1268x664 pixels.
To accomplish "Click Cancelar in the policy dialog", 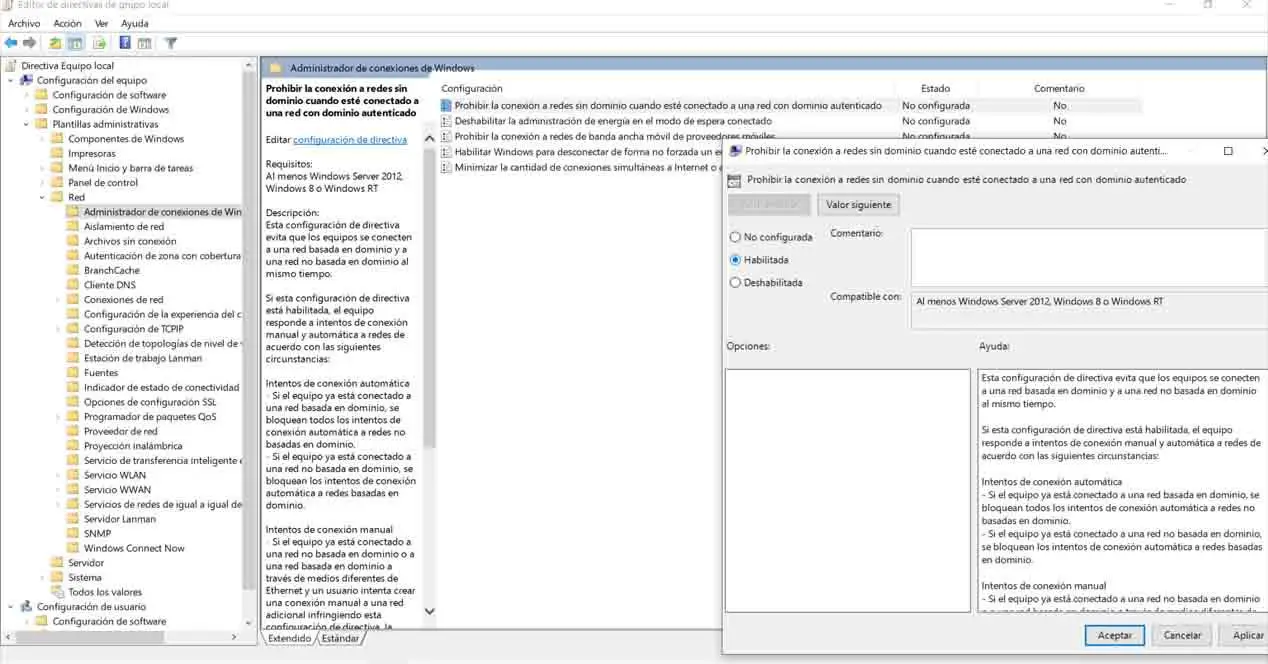I will pos(1182,635).
